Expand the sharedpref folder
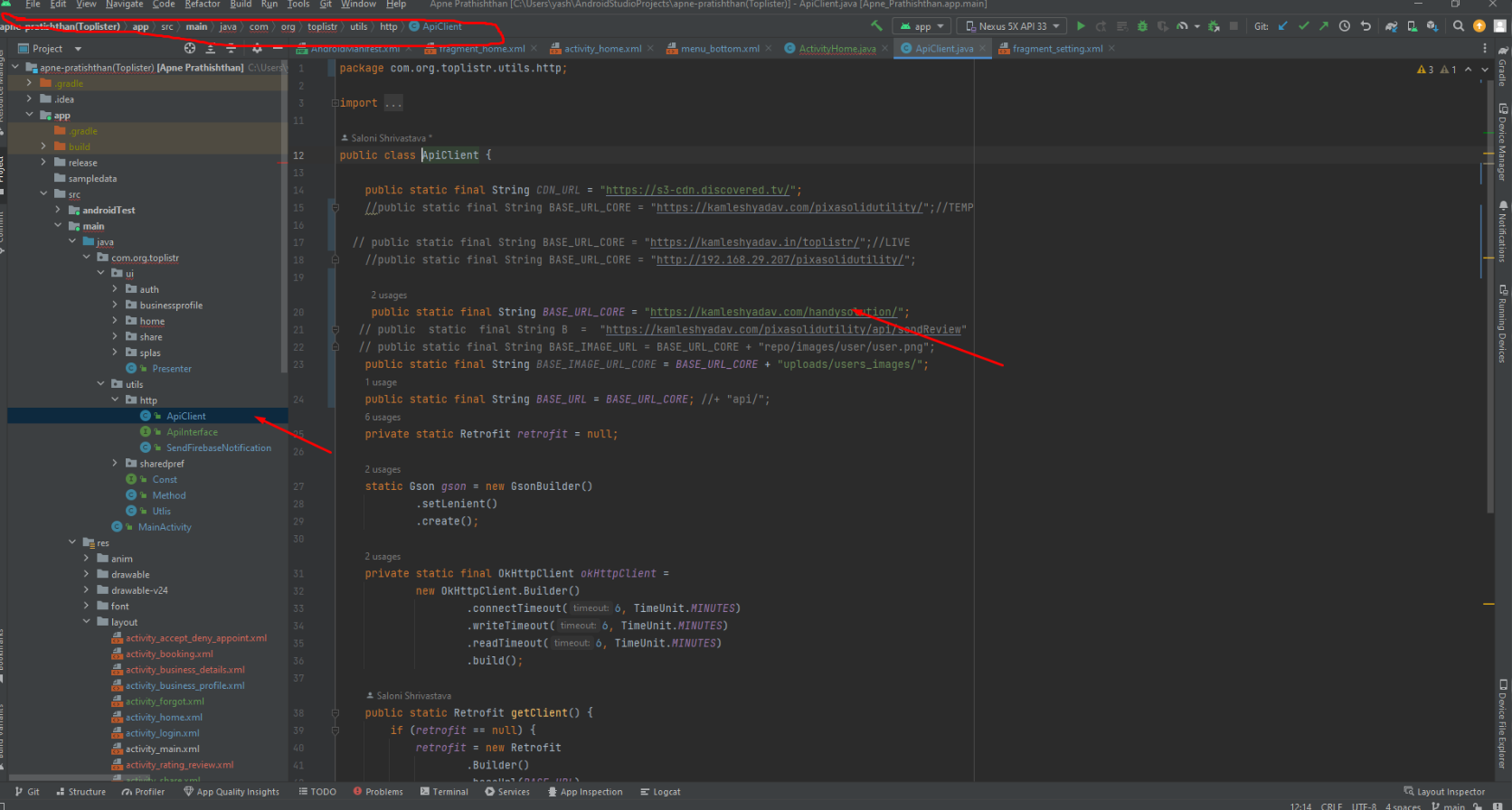 click(x=115, y=464)
